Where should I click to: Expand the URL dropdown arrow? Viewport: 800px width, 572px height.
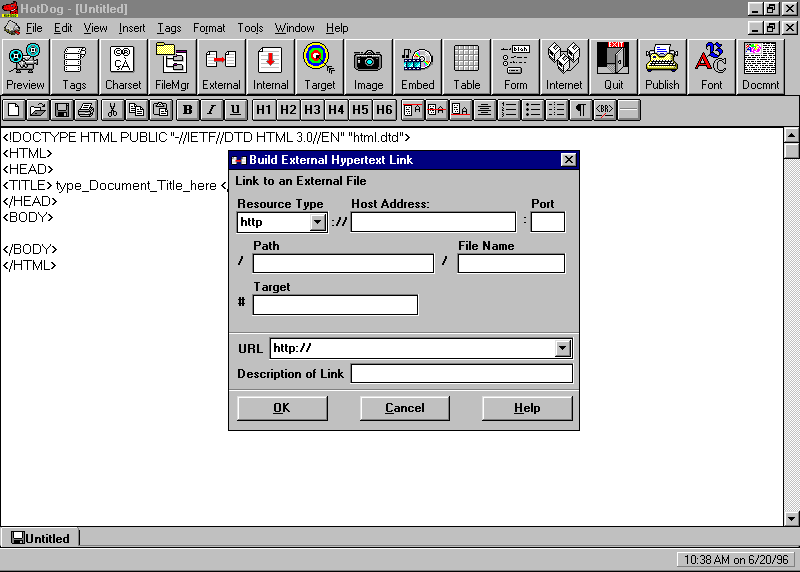tap(562, 348)
